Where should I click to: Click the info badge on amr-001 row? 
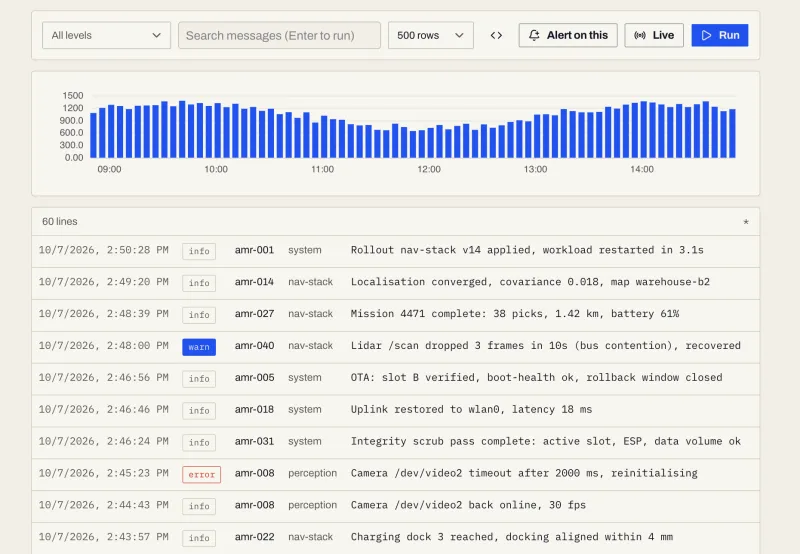[x=199, y=251]
